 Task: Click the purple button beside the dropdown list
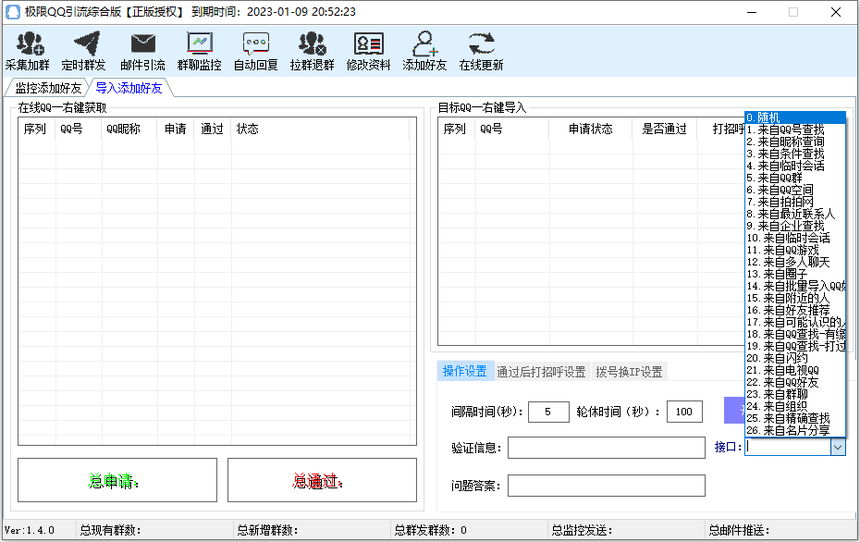tap(734, 410)
